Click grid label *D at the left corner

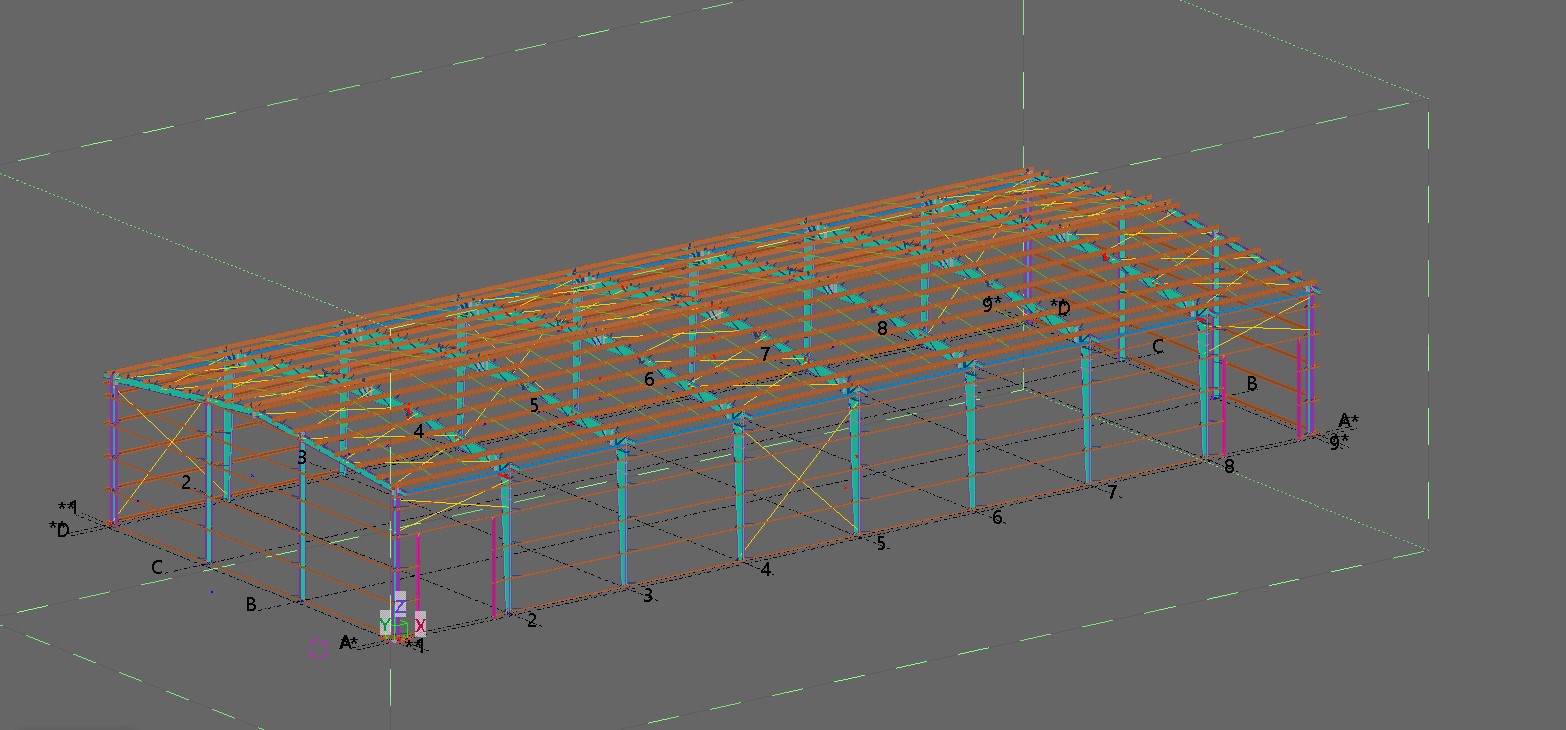pos(60,529)
